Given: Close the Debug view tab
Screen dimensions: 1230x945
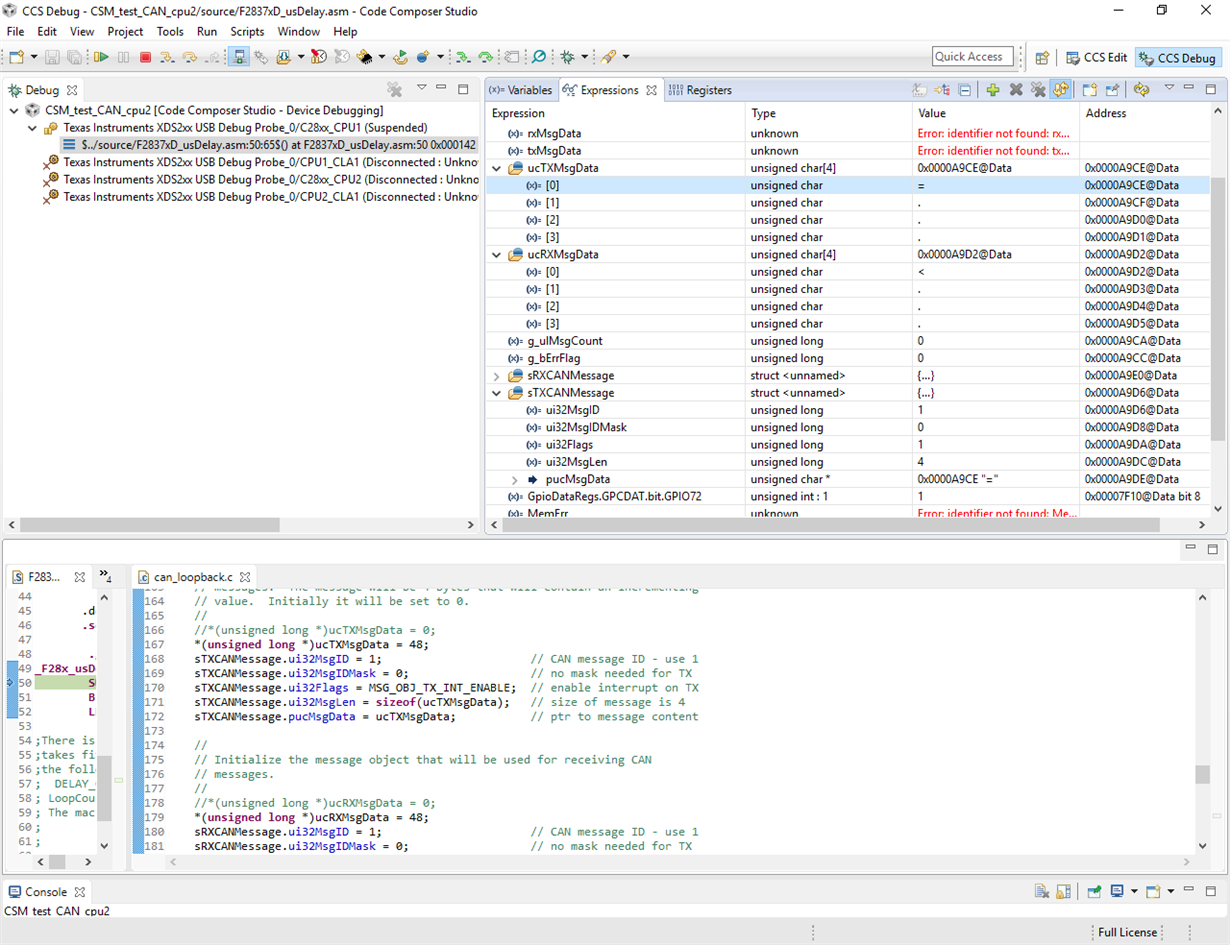Looking at the screenshot, I should coord(72,90).
